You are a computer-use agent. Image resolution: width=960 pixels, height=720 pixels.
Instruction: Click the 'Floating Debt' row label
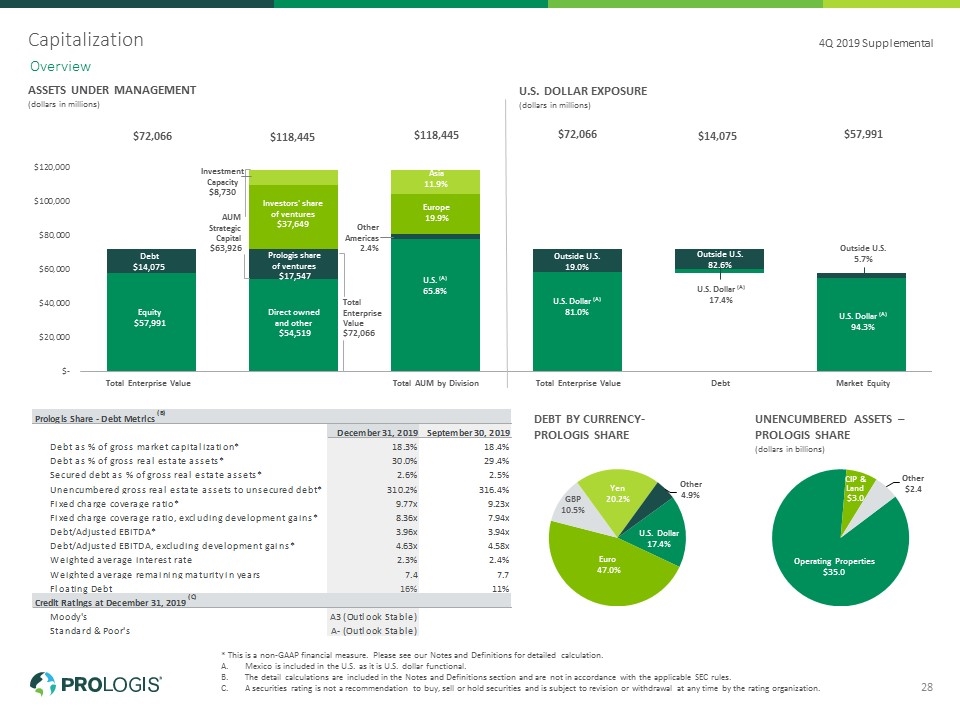coord(81,589)
